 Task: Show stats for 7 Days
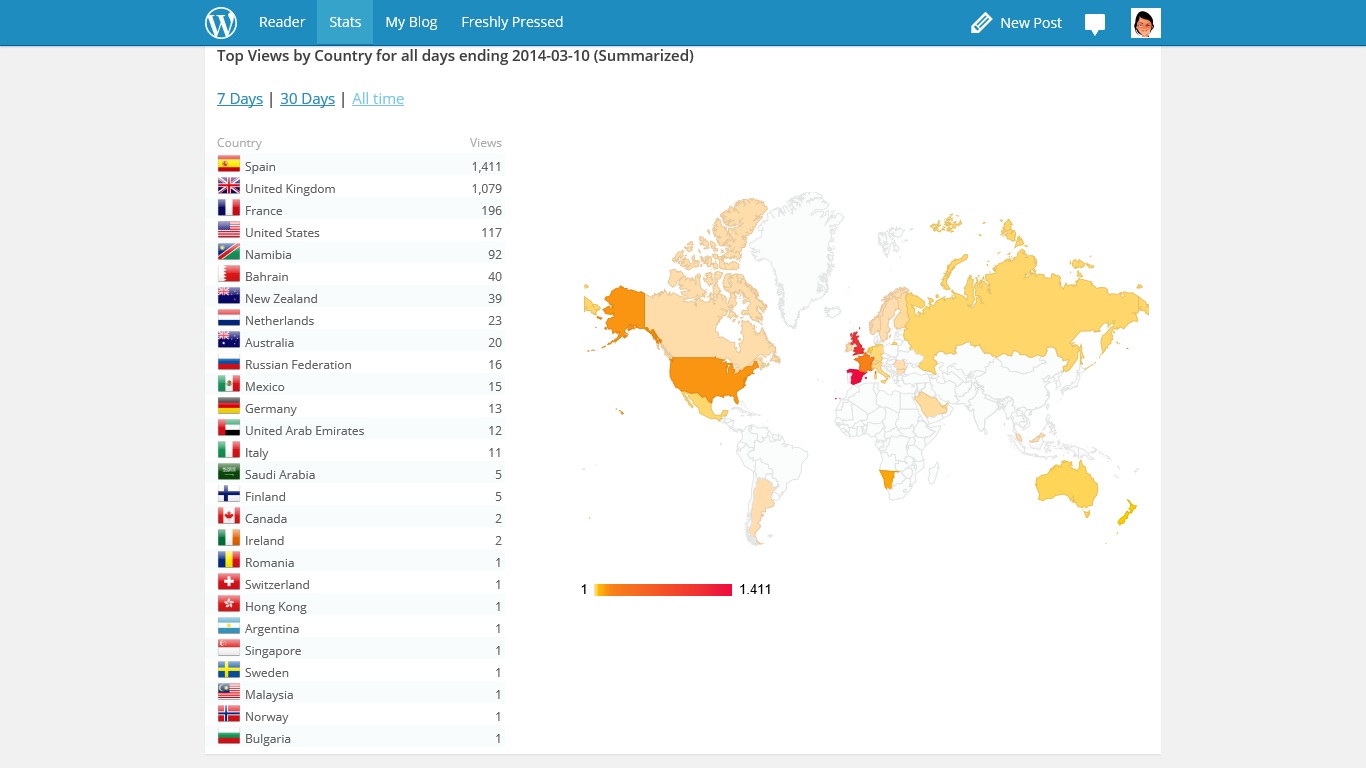pos(240,99)
